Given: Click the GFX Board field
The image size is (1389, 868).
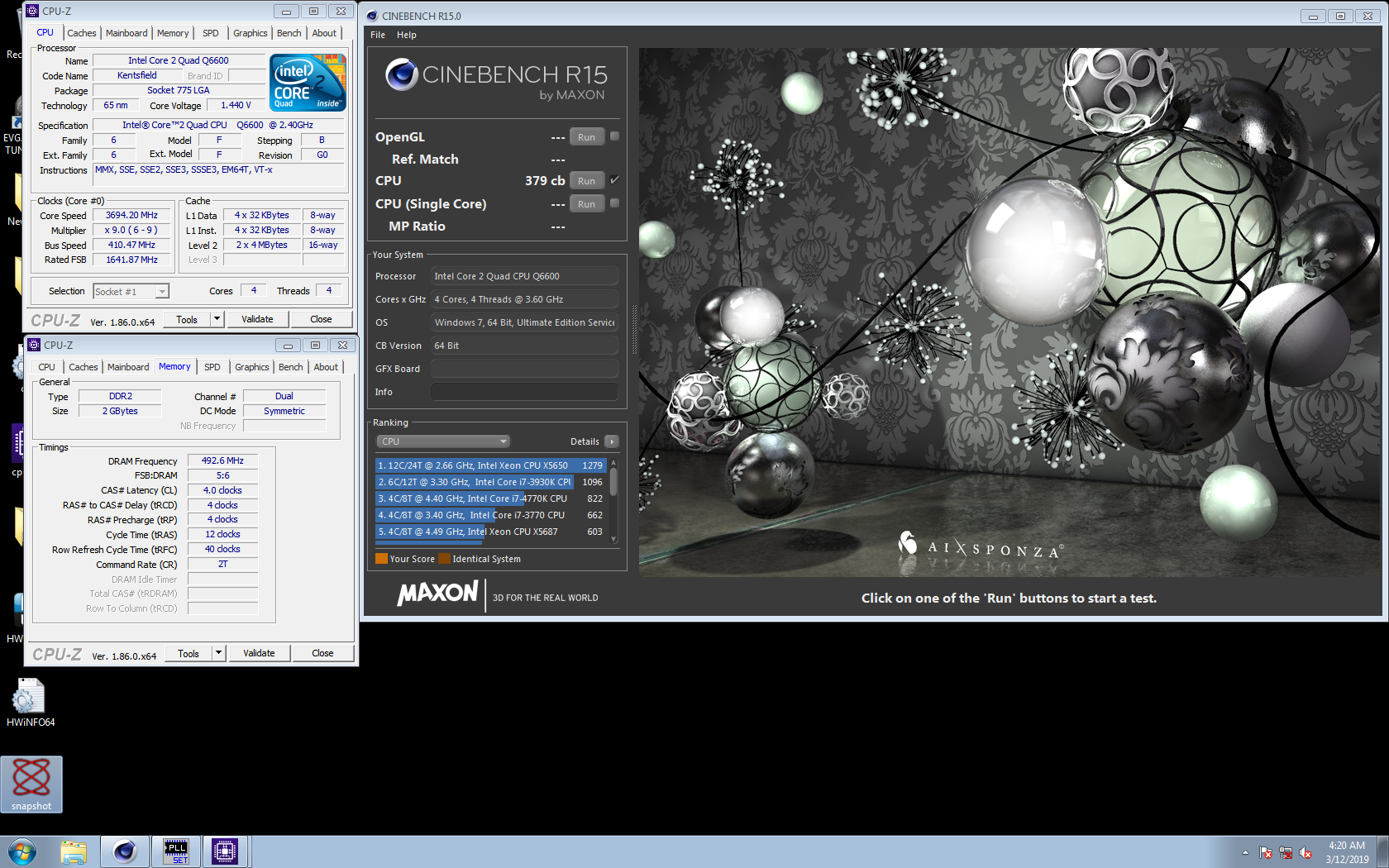Looking at the screenshot, I should tap(524, 369).
